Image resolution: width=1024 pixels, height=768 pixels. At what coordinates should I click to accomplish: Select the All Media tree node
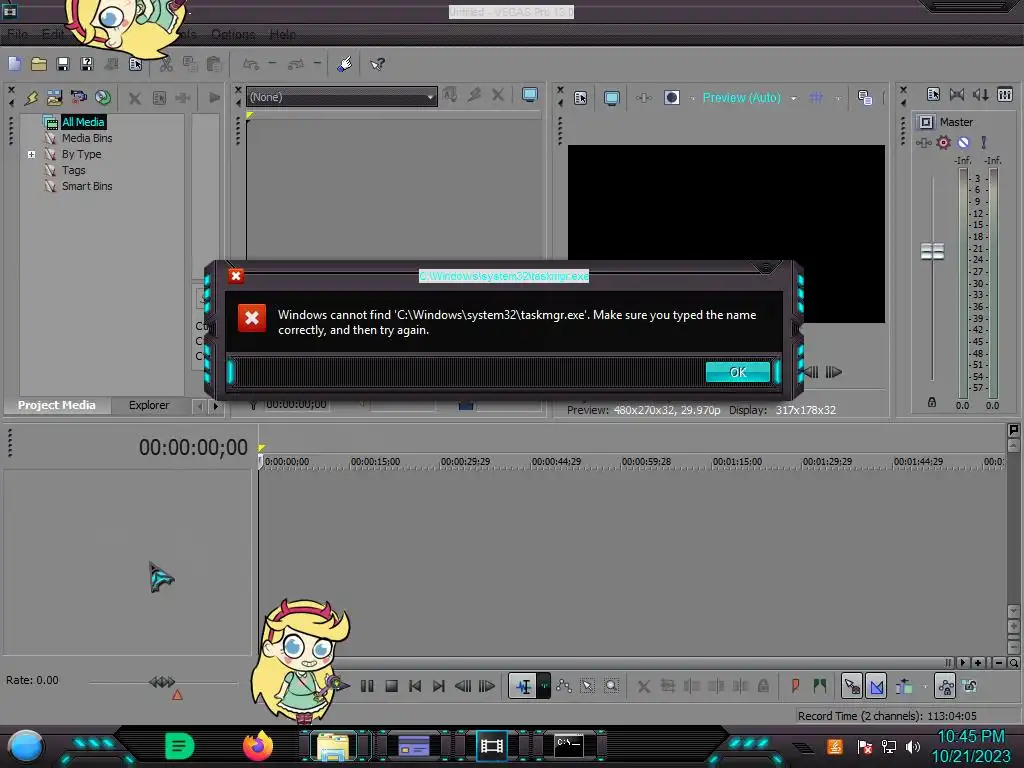pyautogui.click(x=83, y=122)
